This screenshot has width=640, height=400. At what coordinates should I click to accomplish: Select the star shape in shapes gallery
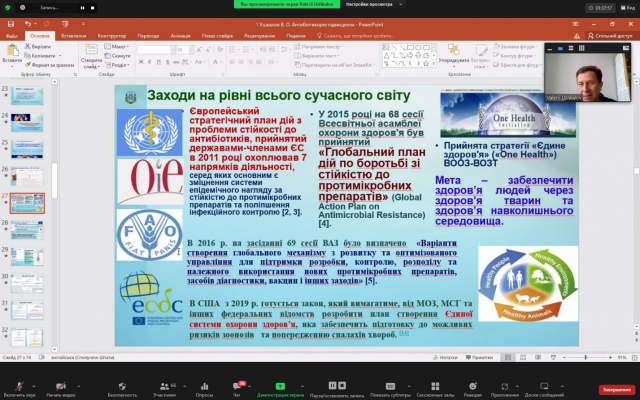426,64
